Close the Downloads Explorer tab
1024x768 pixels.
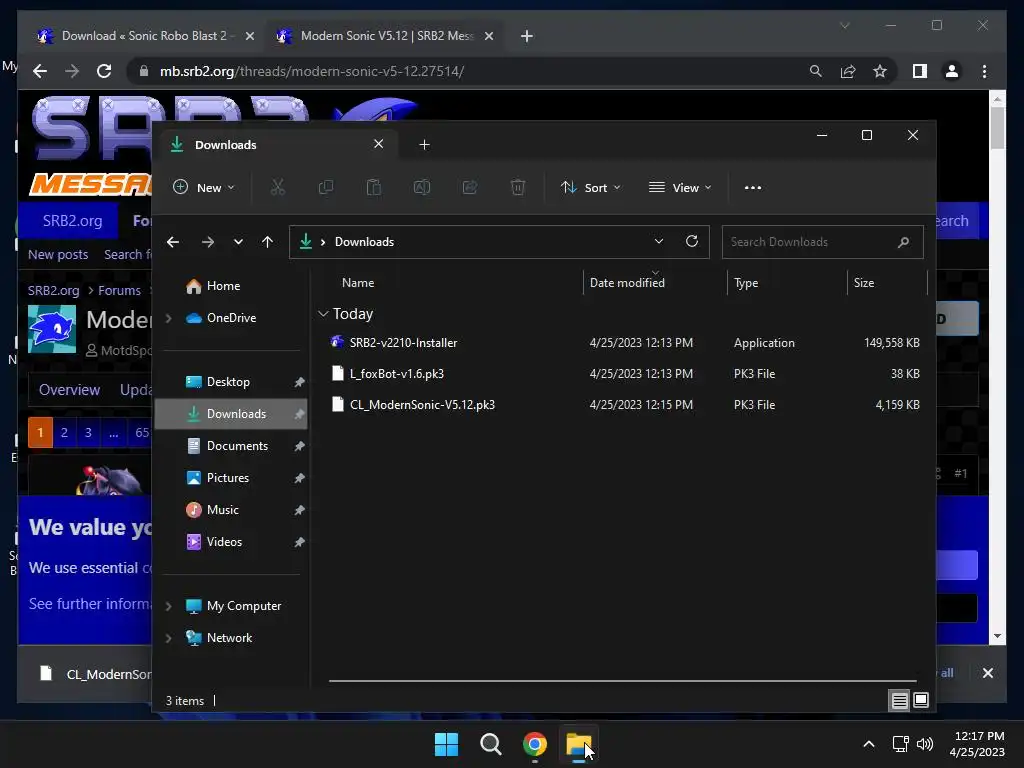379,144
